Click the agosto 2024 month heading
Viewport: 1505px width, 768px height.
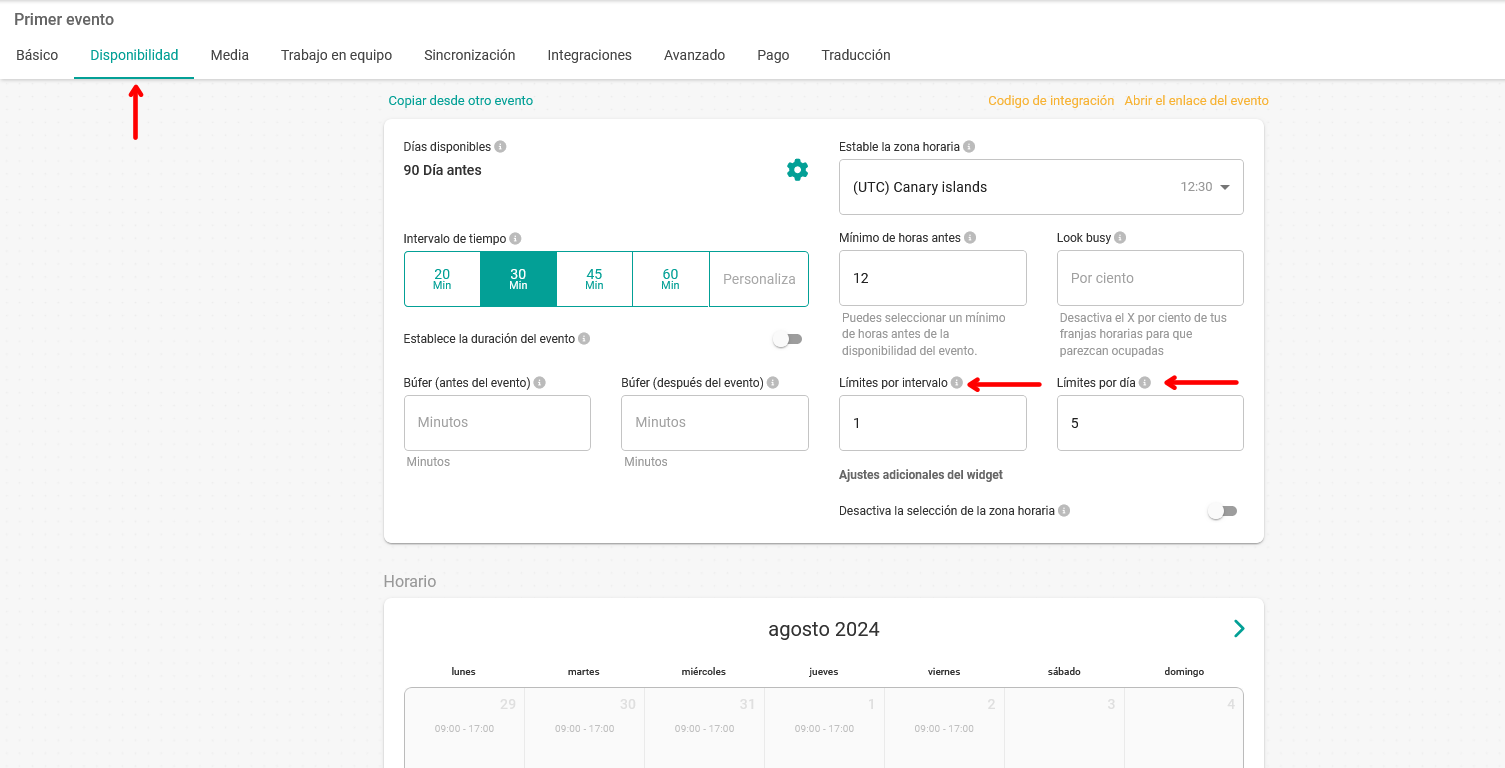(x=824, y=629)
